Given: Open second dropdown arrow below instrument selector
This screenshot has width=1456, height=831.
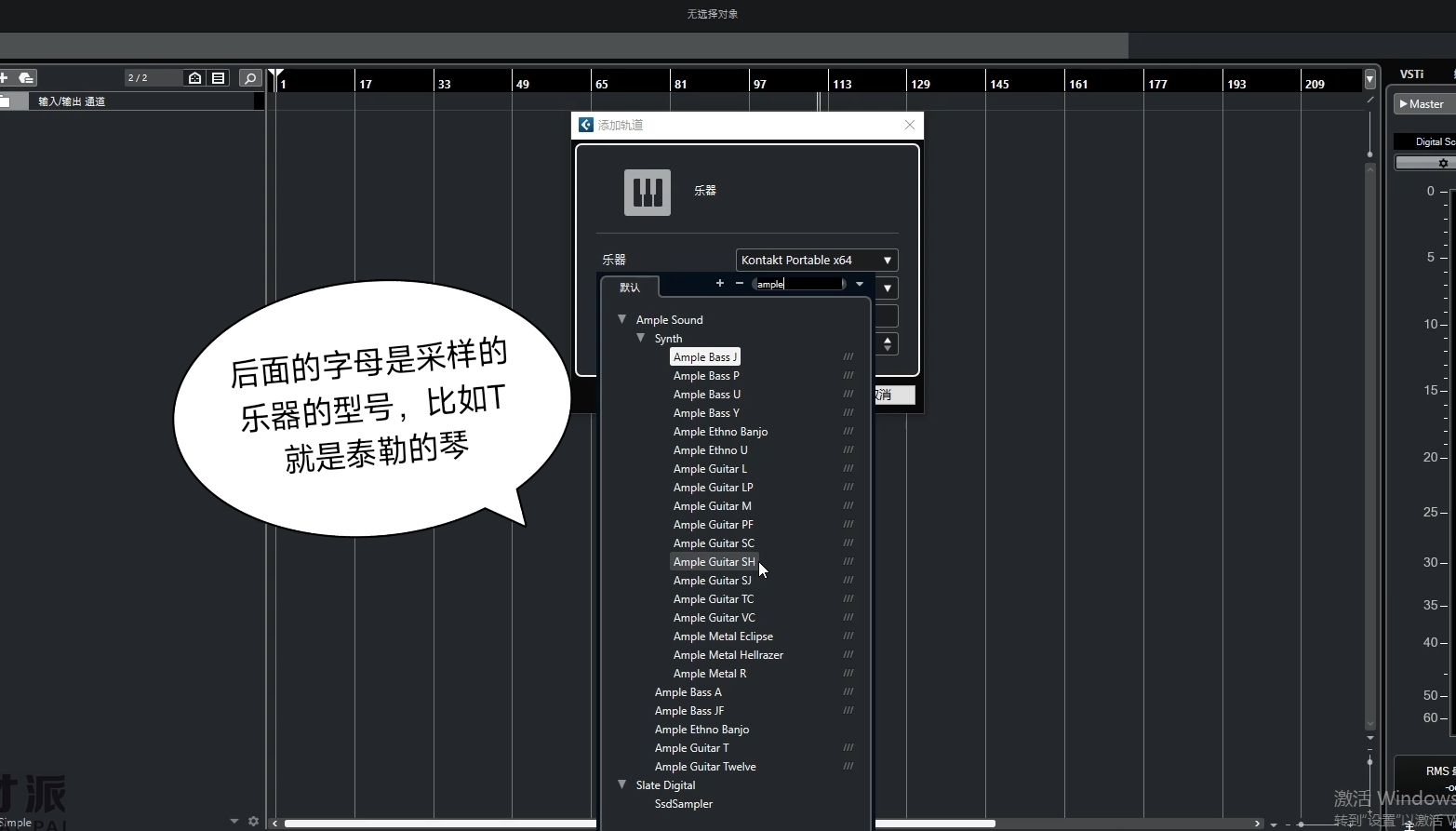Looking at the screenshot, I should coord(887,288).
